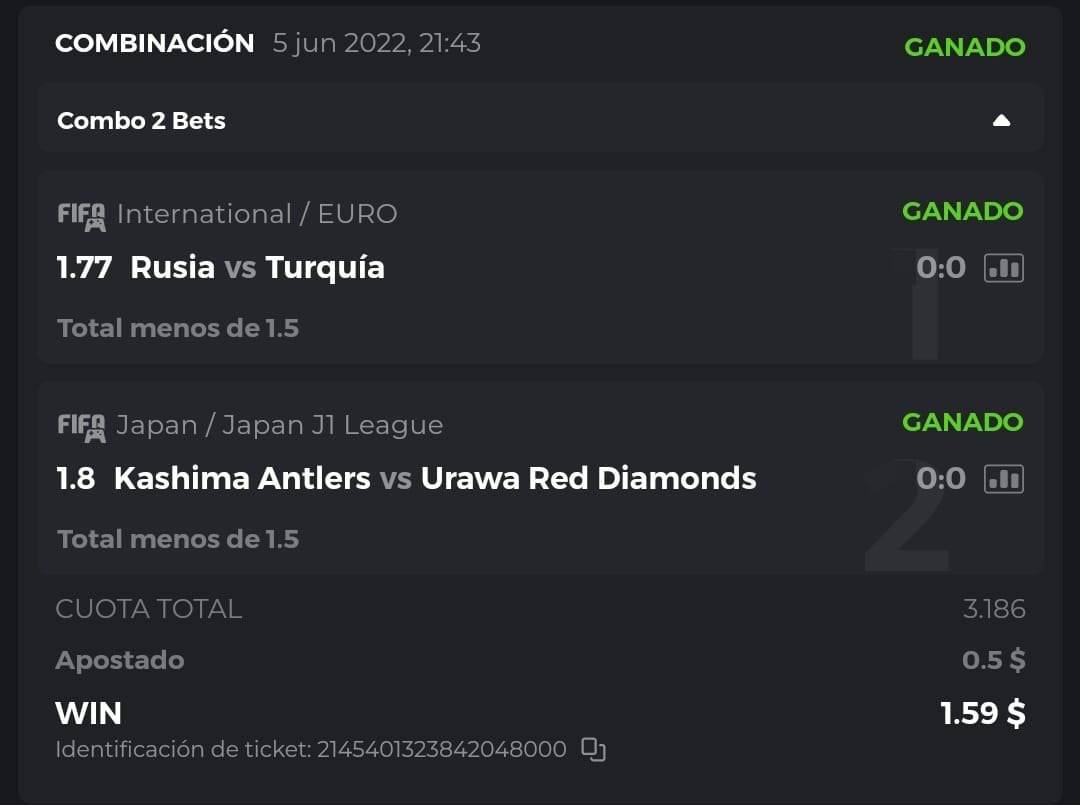Click the 1.77 odds value
Image resolution: width=1080 pixels, height=805 pixels.
[84, 268]
